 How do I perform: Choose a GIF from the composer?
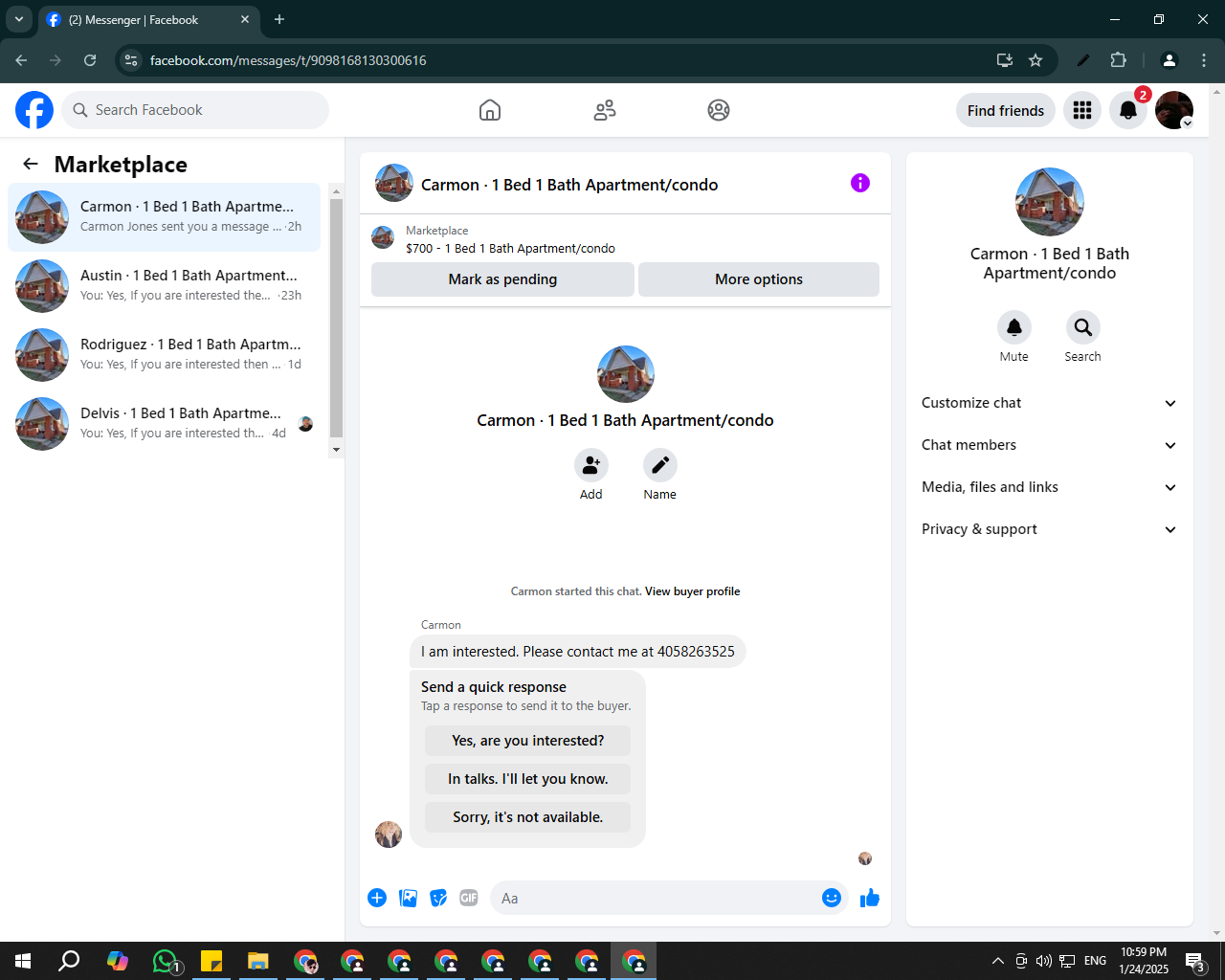(469, 898)
